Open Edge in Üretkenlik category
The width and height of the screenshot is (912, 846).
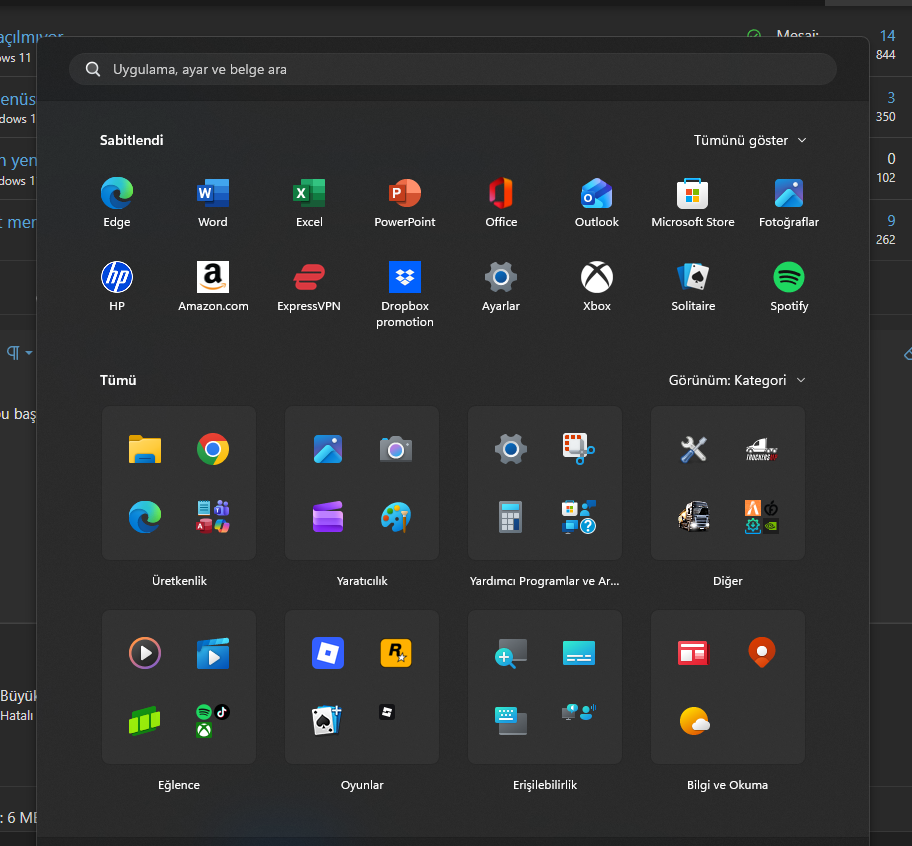click(145, 517)
